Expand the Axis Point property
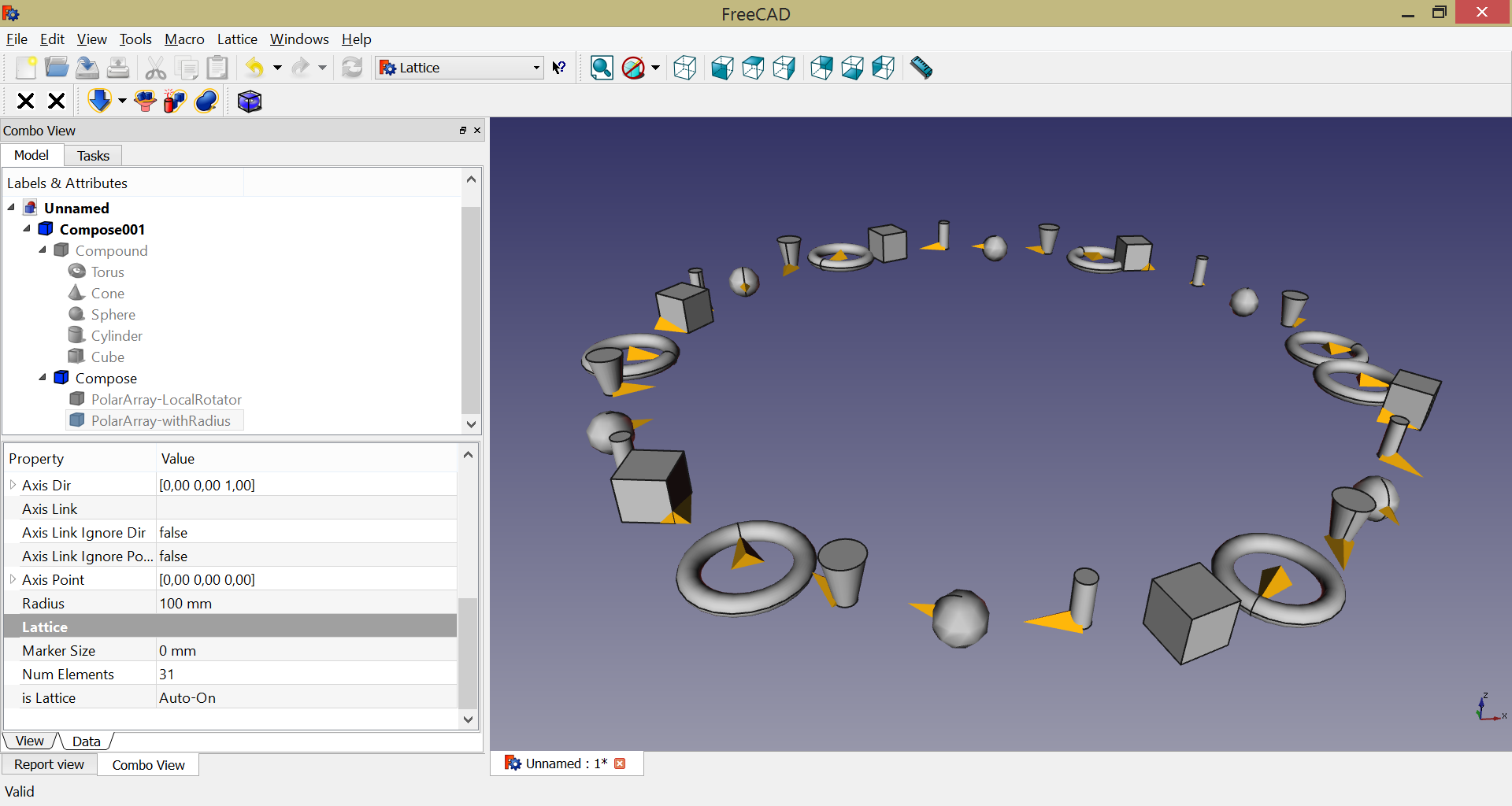This screenshot has height=806, width=1512. [13, 579]
